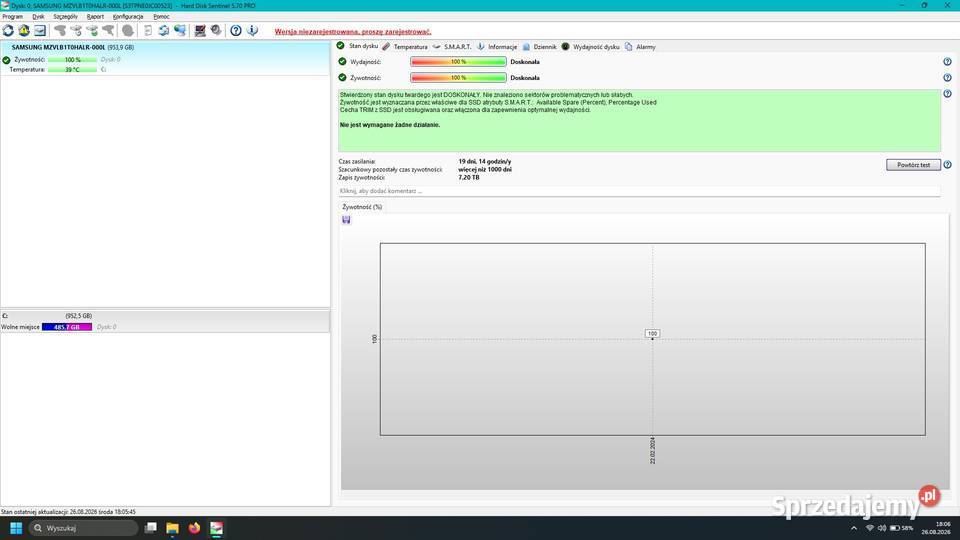Click the save chart floppy icon
The height and width of the screenshot is (540, 960).
(x=346, y=220)
